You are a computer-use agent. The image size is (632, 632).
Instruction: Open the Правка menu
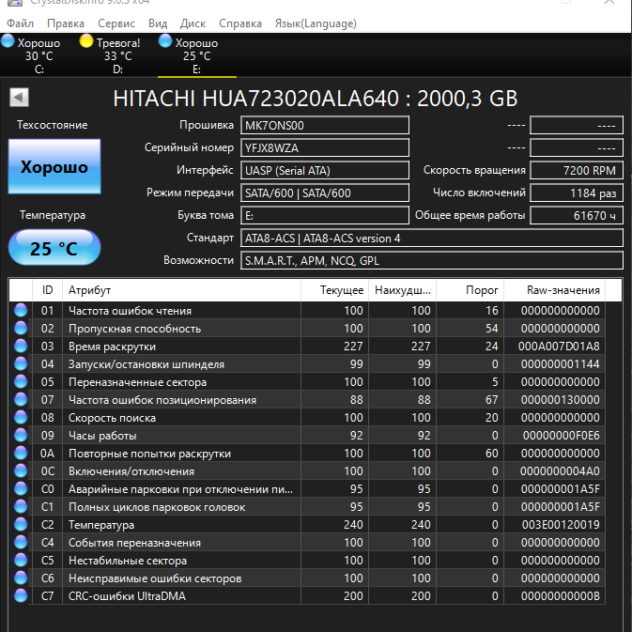click(66, 23)
